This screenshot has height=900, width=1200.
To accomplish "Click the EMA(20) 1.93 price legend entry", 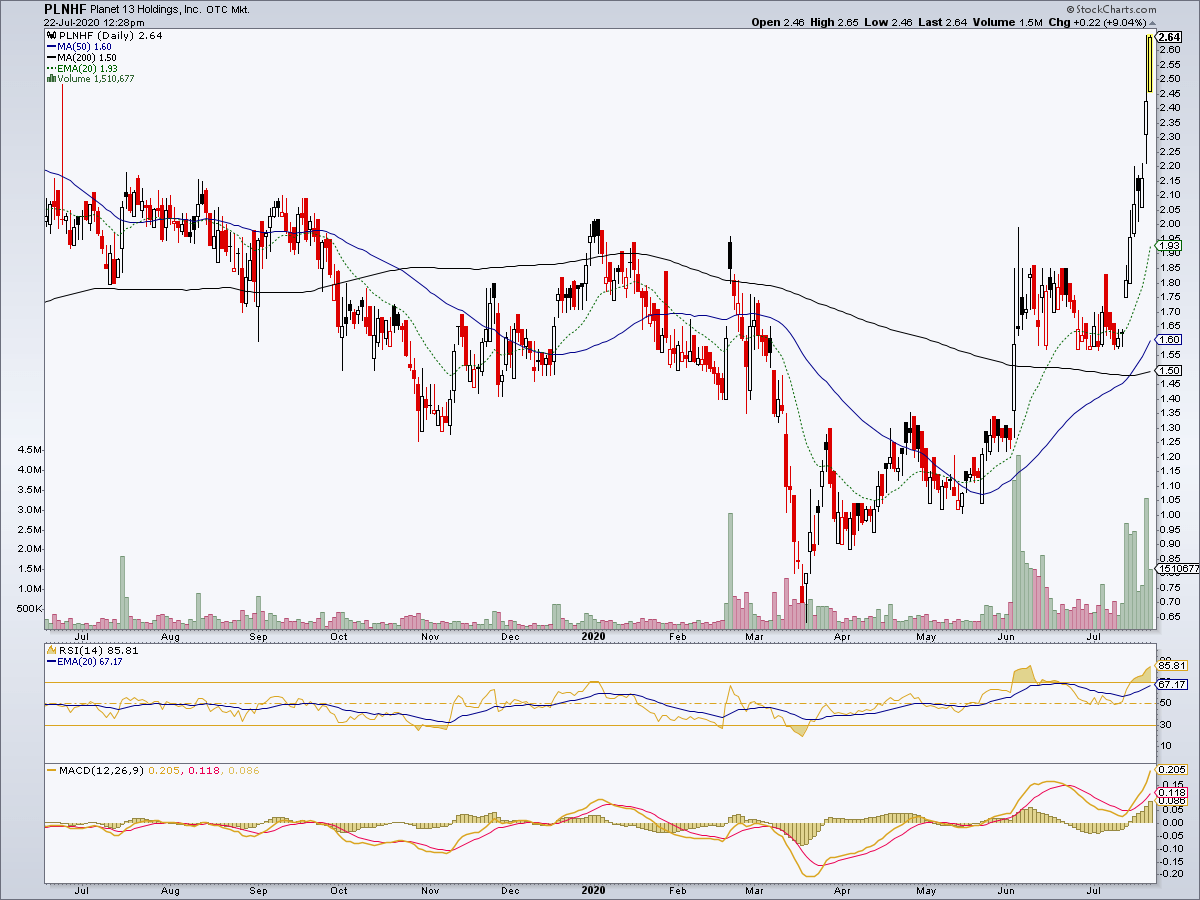I will pos(83,68).
